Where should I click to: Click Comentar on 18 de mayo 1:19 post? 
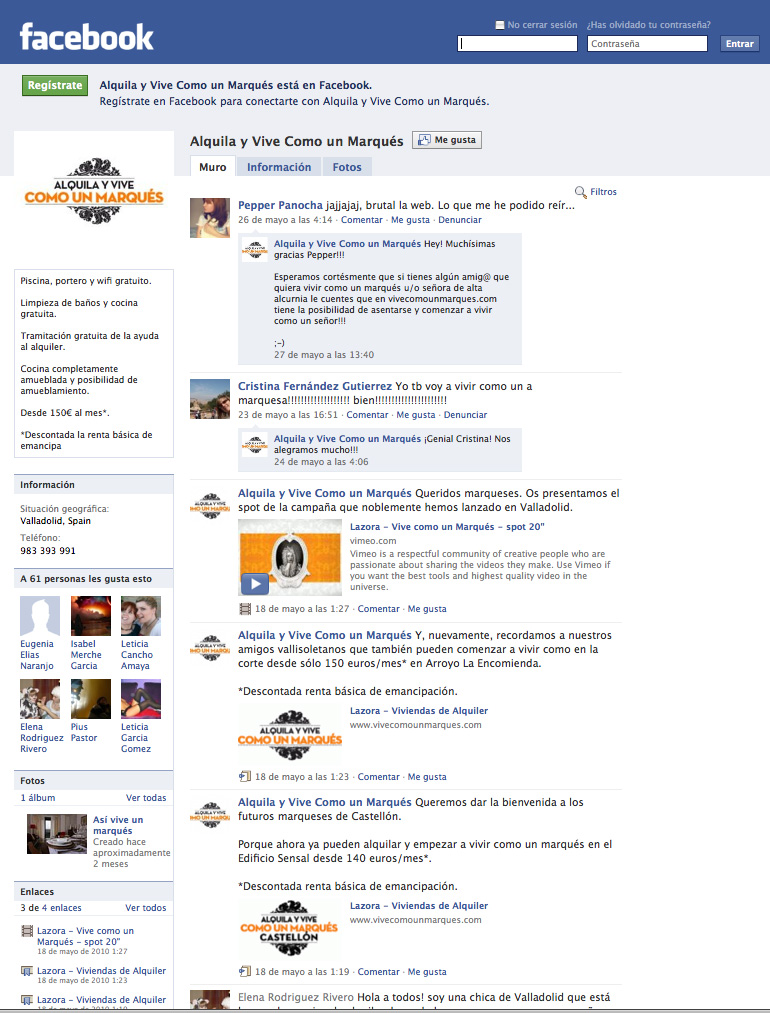[x=379, y=972]
